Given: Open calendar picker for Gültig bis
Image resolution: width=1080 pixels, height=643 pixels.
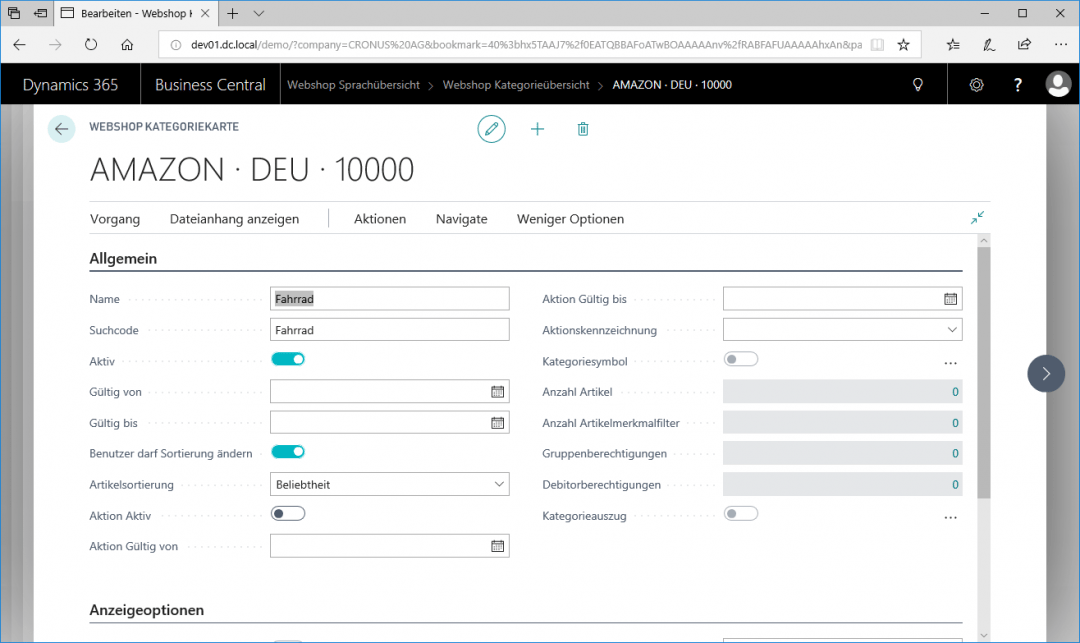Looking at the screenshot, I should click(497, 423).
